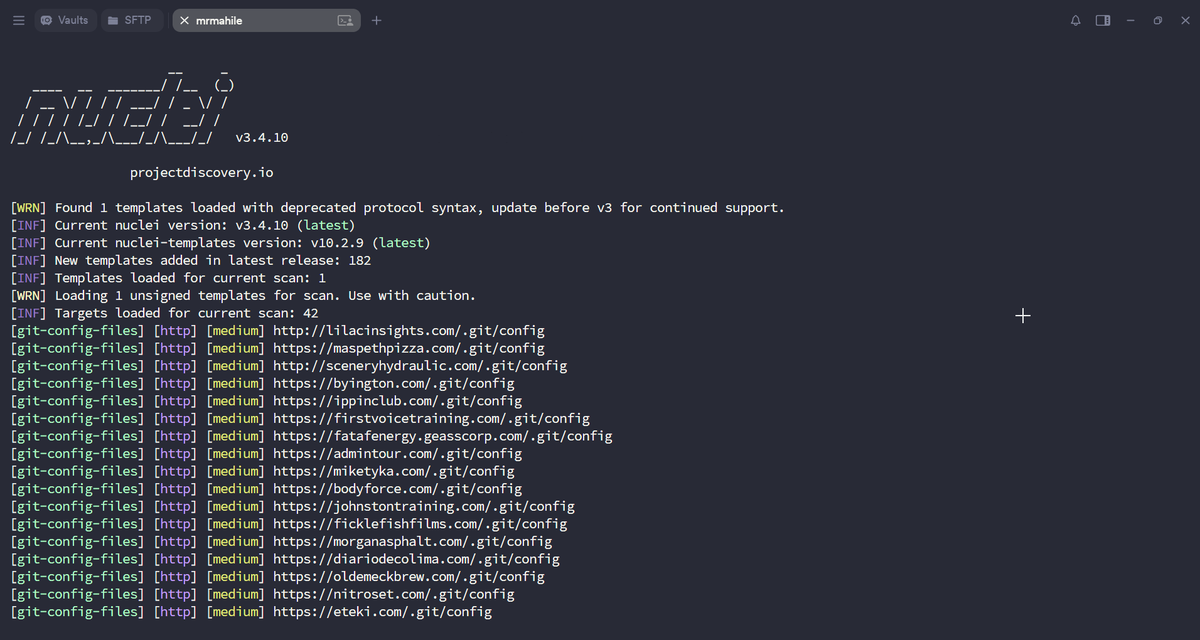Click [git-config-files] tag on lilacinsights row

(x=77, y=331)
